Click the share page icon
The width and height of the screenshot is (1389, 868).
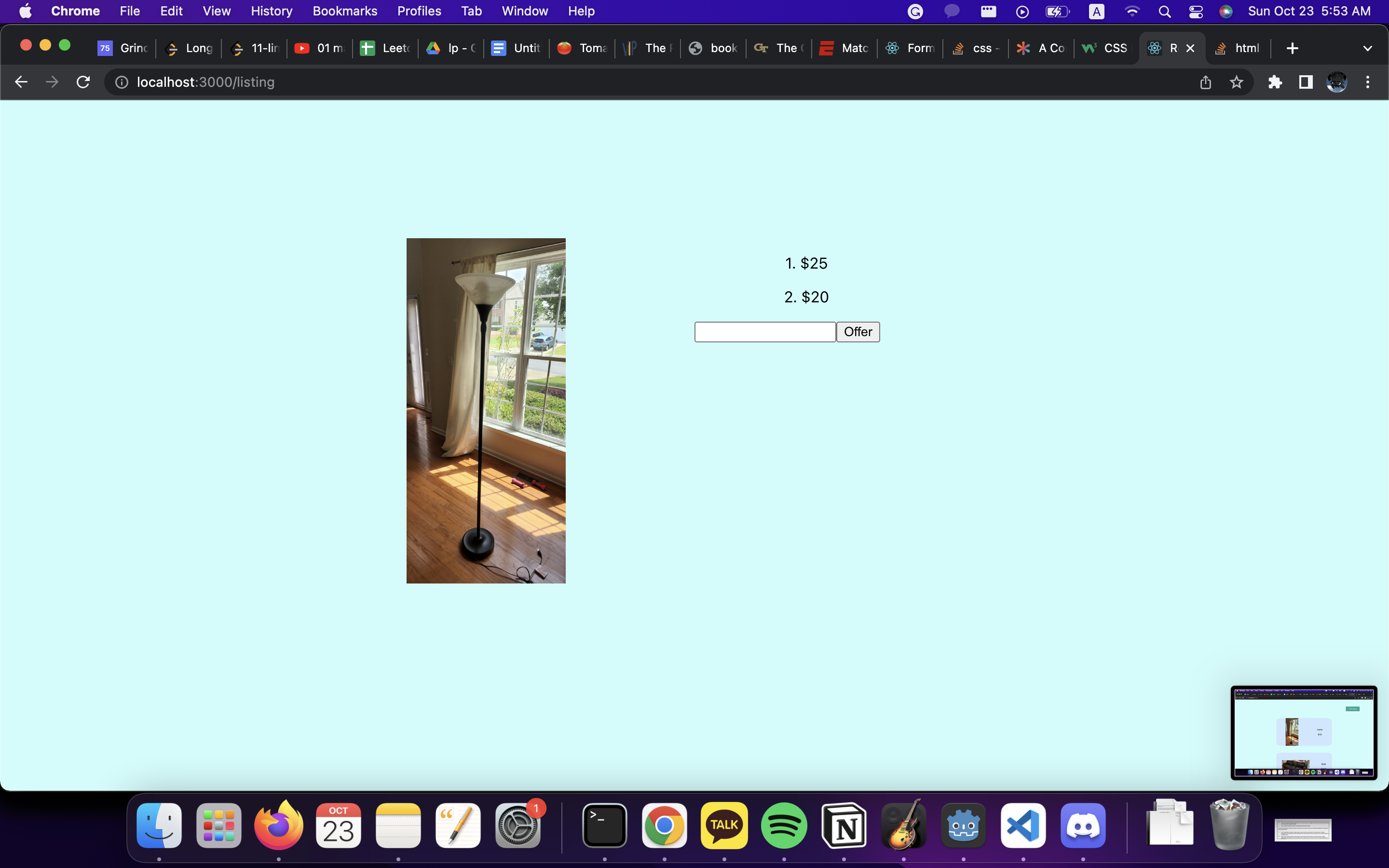click(1205, 82)
